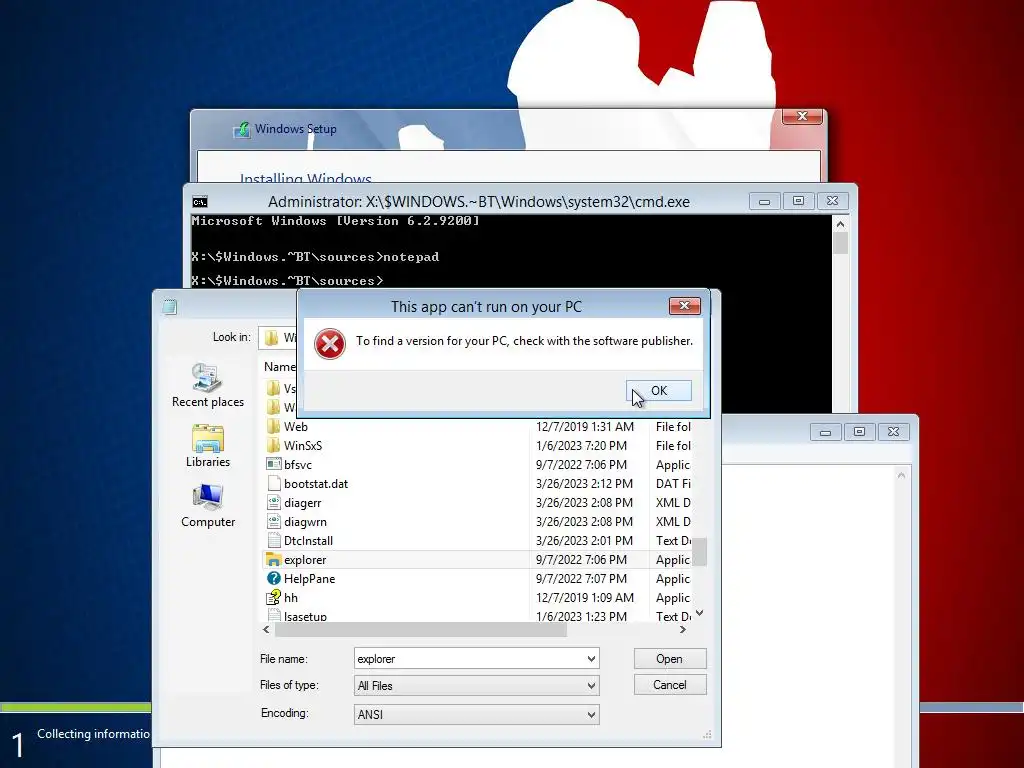The width and height of the screenshot is (1024, 768).
Task: Close the cmd.exe window
Action: tap(832, 201)
